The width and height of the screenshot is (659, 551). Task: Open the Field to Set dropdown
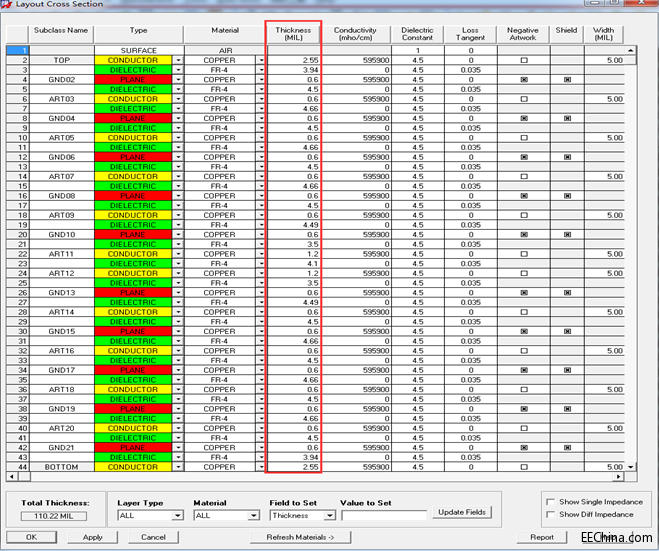[x=330, y=515]
